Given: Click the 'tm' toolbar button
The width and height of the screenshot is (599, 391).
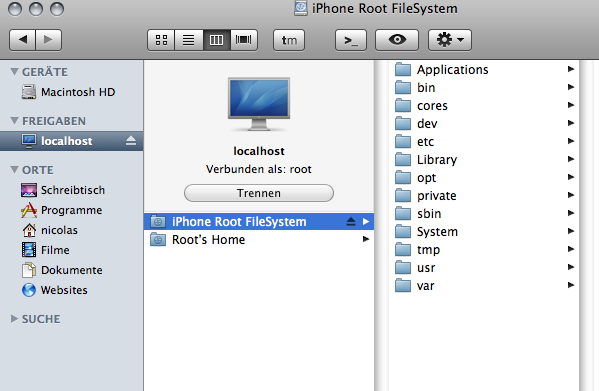Looking at the screenshot, I should pos(289,40).
